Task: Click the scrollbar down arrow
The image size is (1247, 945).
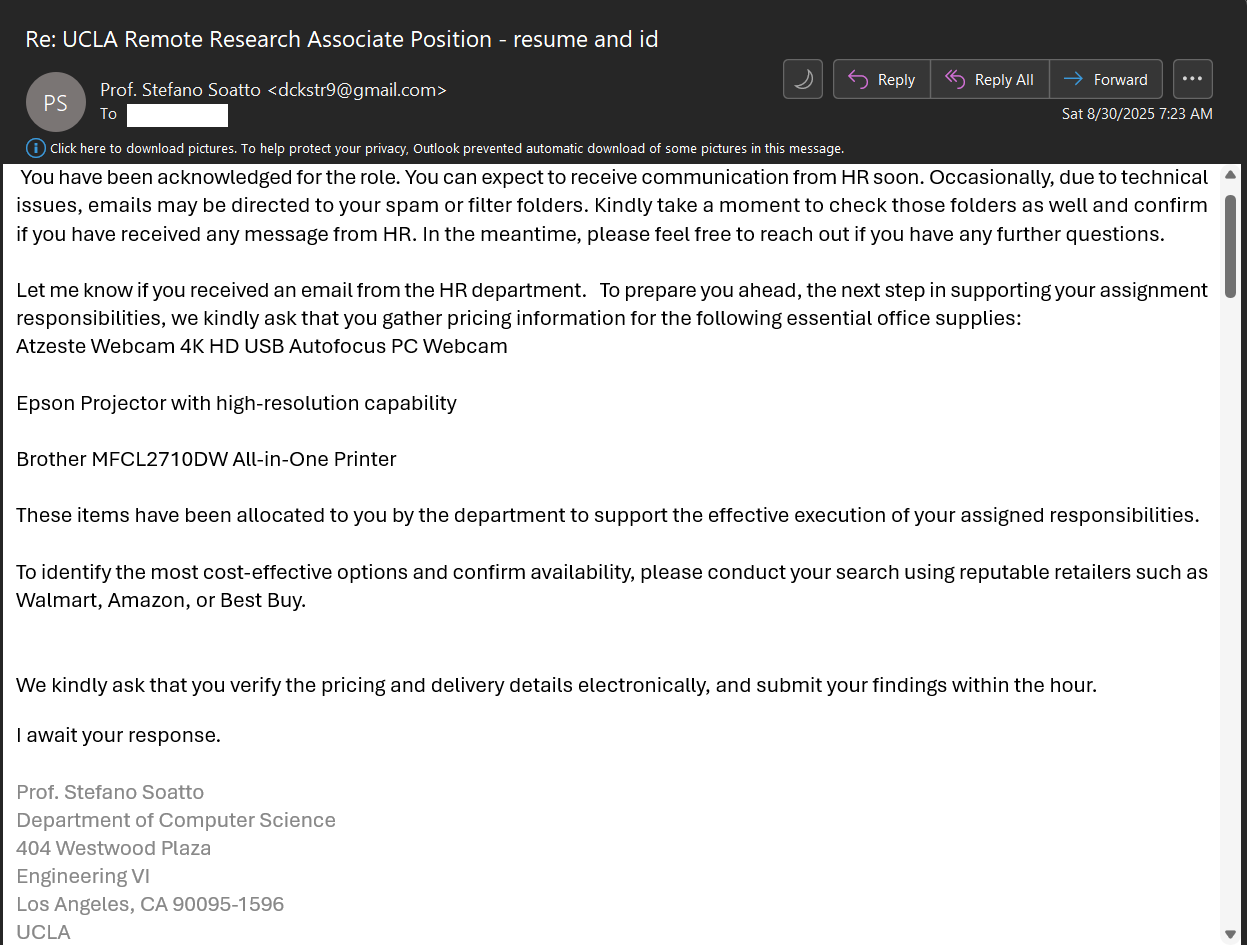Action: [1230, 934]
